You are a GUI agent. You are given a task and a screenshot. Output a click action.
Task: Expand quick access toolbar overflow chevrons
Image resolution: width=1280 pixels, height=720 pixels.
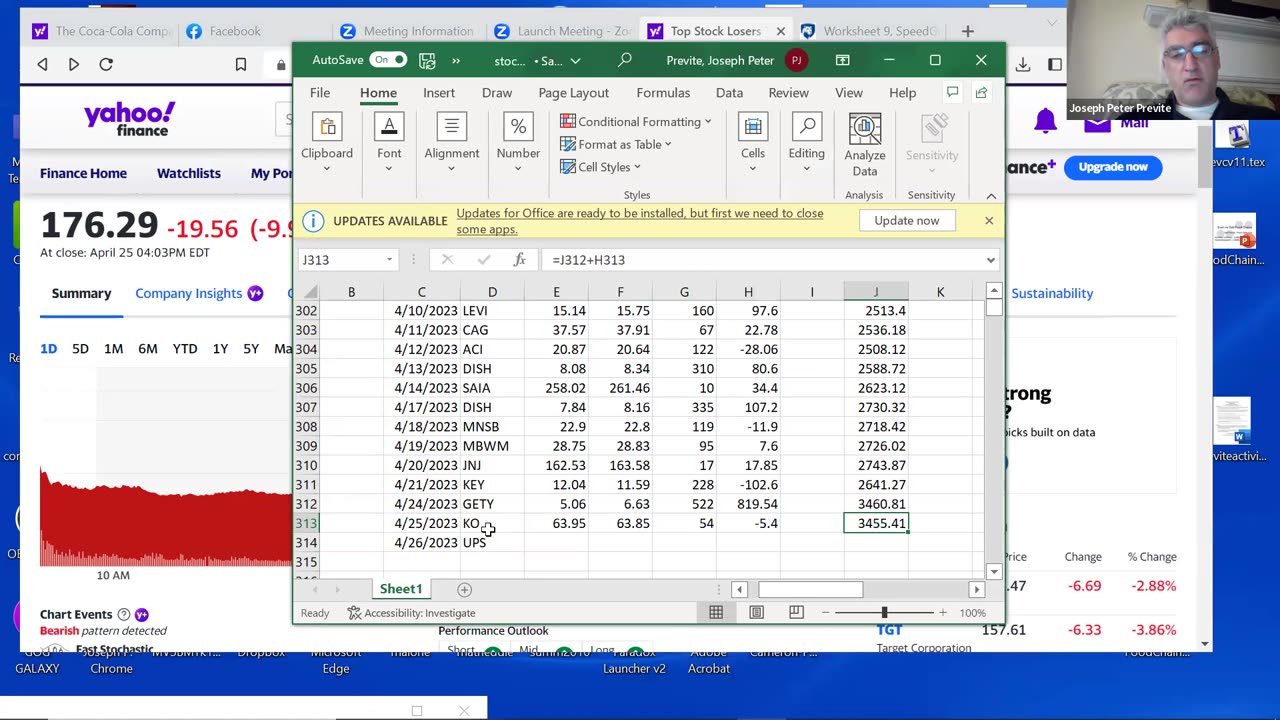point(456,60)
